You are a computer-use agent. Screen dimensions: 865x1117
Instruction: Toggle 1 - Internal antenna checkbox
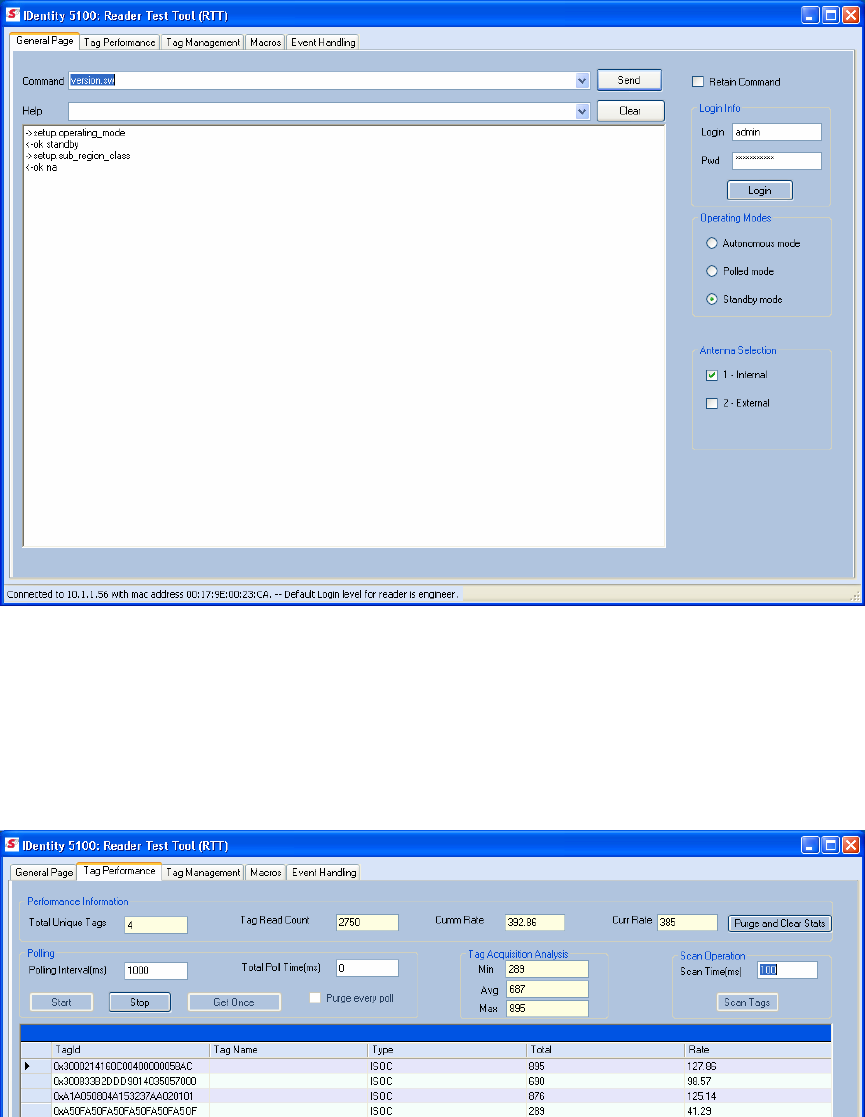(712, 375)
